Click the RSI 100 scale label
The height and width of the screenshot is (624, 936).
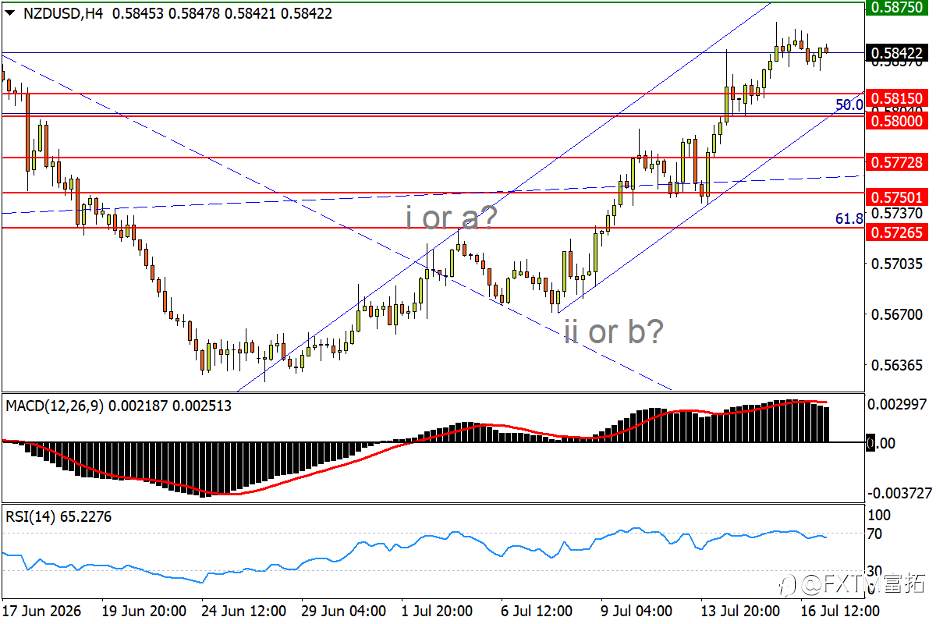point(879,515)
